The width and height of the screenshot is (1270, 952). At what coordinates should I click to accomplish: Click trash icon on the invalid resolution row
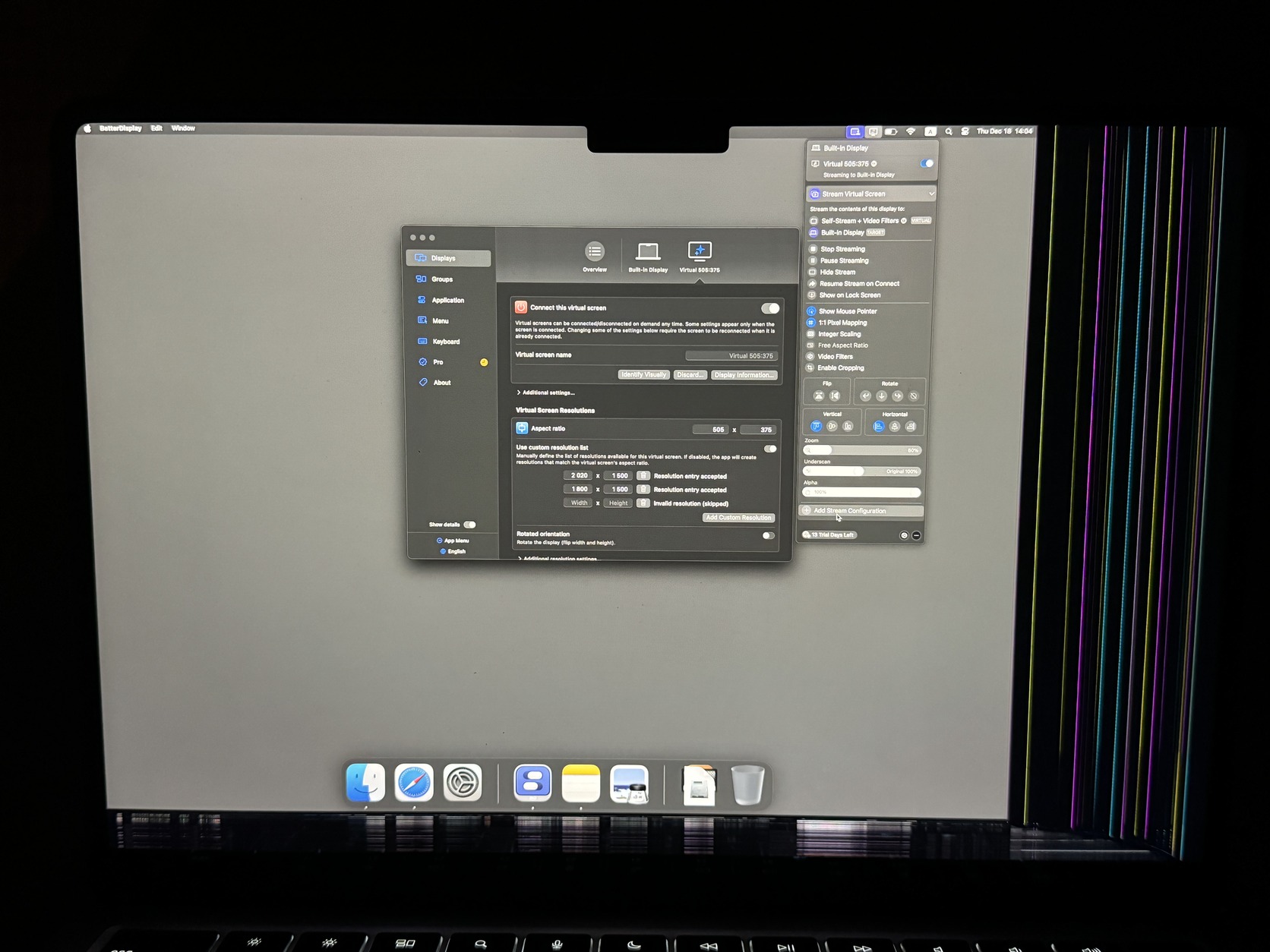[x=643, y=503]
